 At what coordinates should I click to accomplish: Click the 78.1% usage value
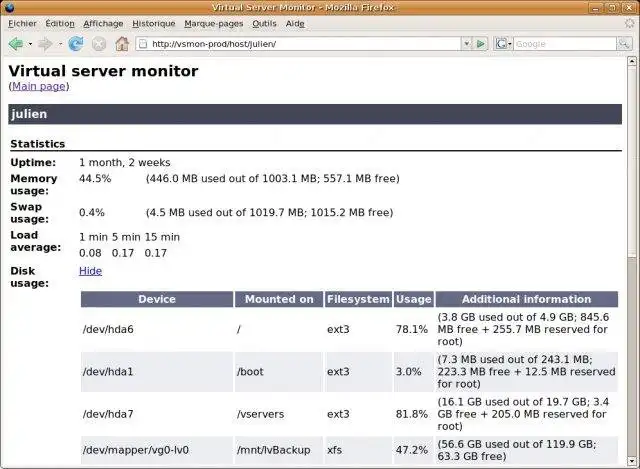[412, 329]
